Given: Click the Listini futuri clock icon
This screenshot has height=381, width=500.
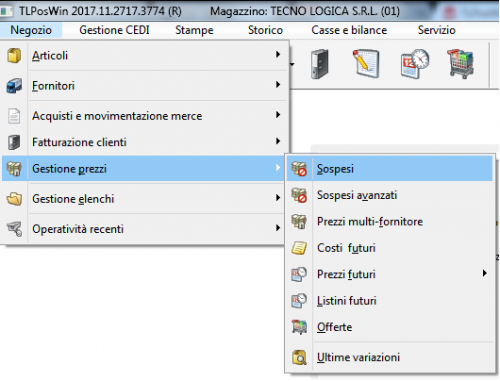Looking at the screenshot, I should click(x=299, y=301).
